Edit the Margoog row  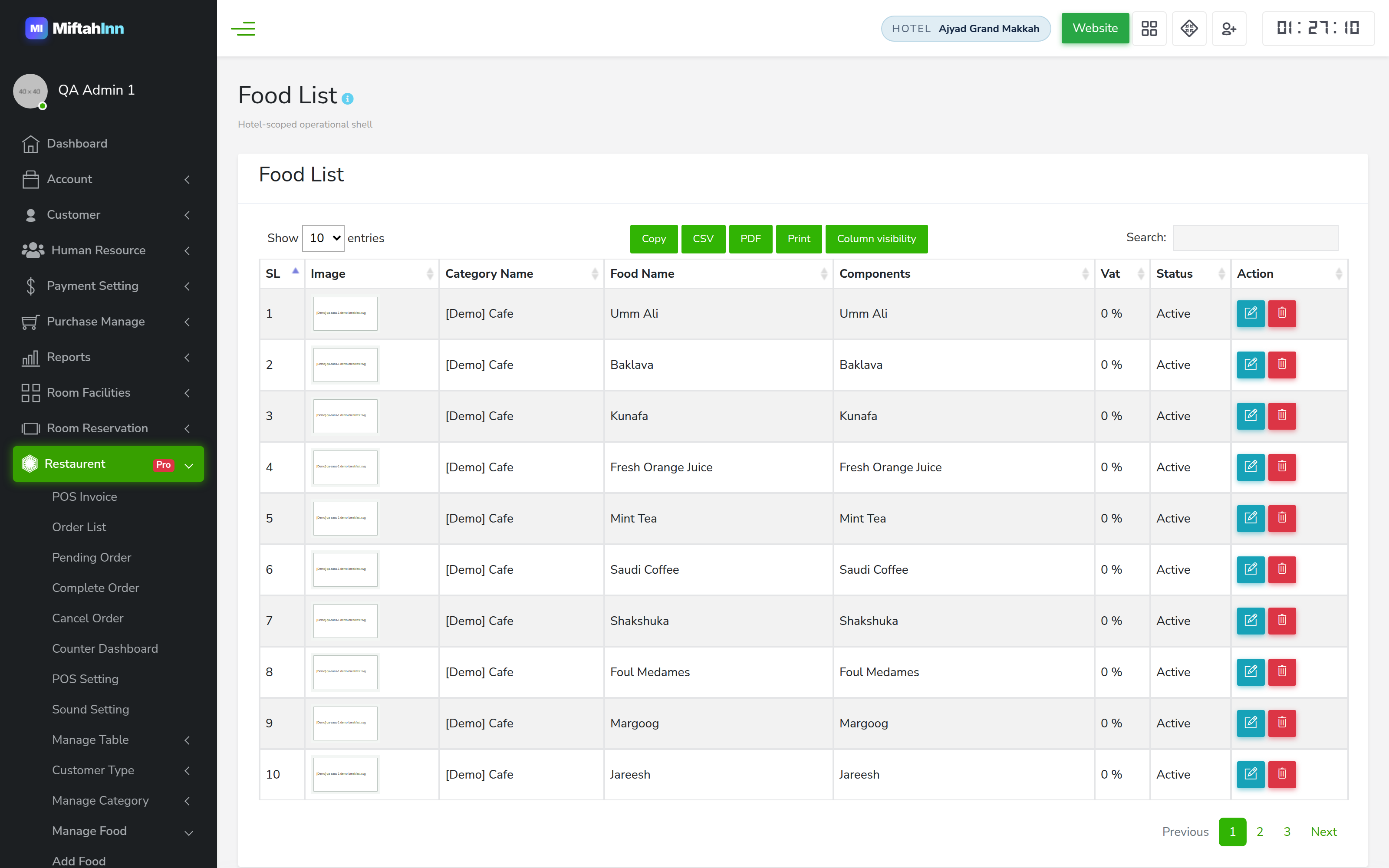tap(1251, 723)
